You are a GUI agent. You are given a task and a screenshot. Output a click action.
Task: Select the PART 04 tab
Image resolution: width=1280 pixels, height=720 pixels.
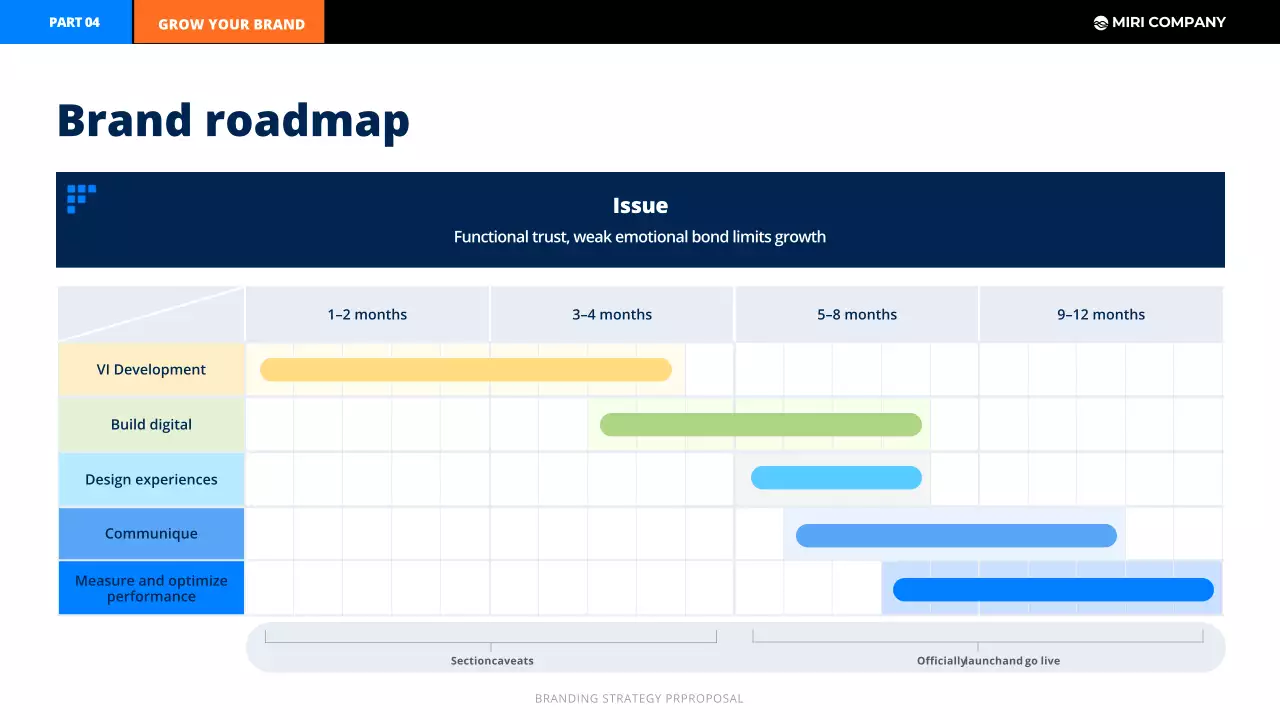point(74,22)
